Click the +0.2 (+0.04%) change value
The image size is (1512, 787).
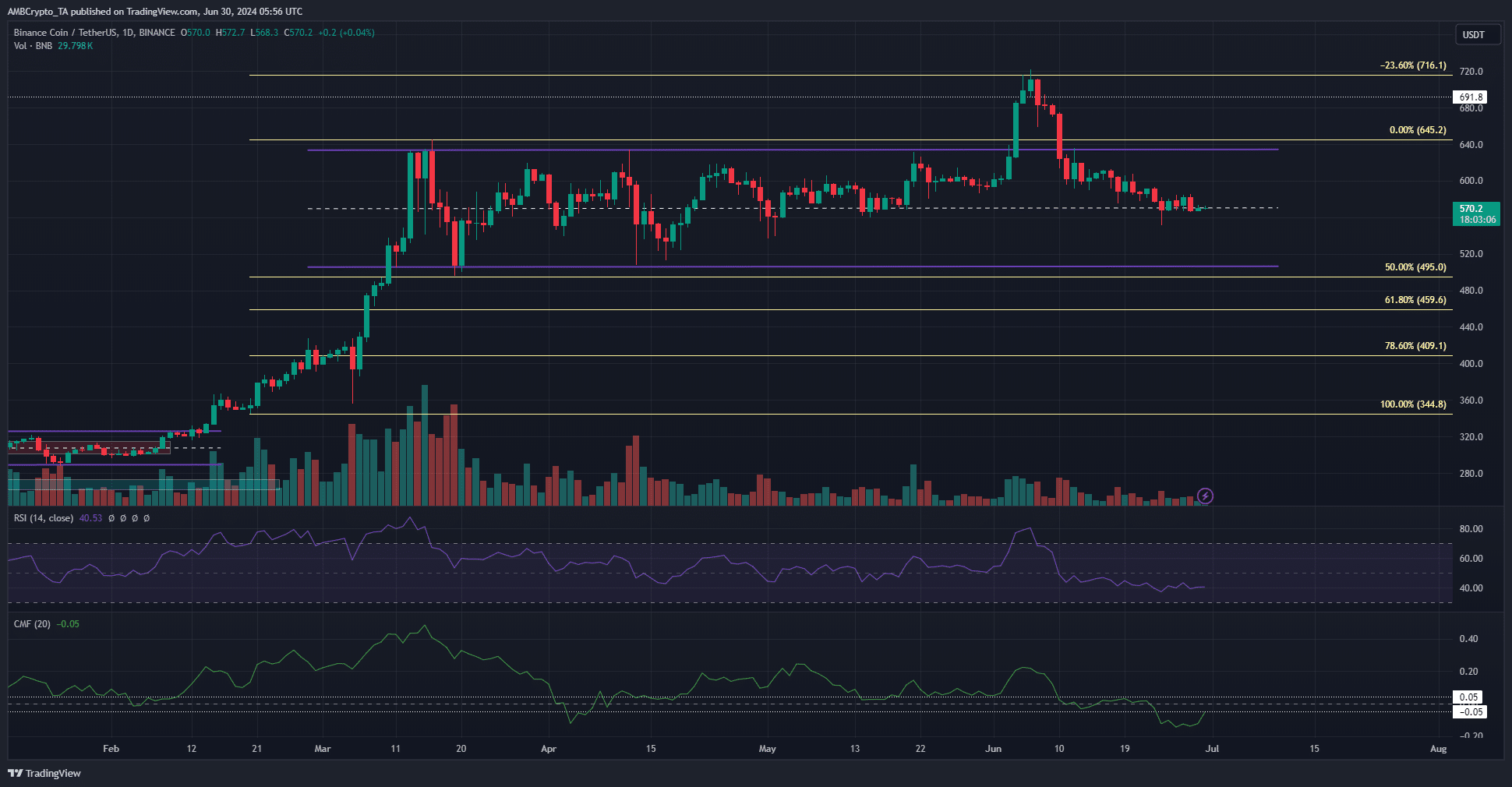point(346,33)
